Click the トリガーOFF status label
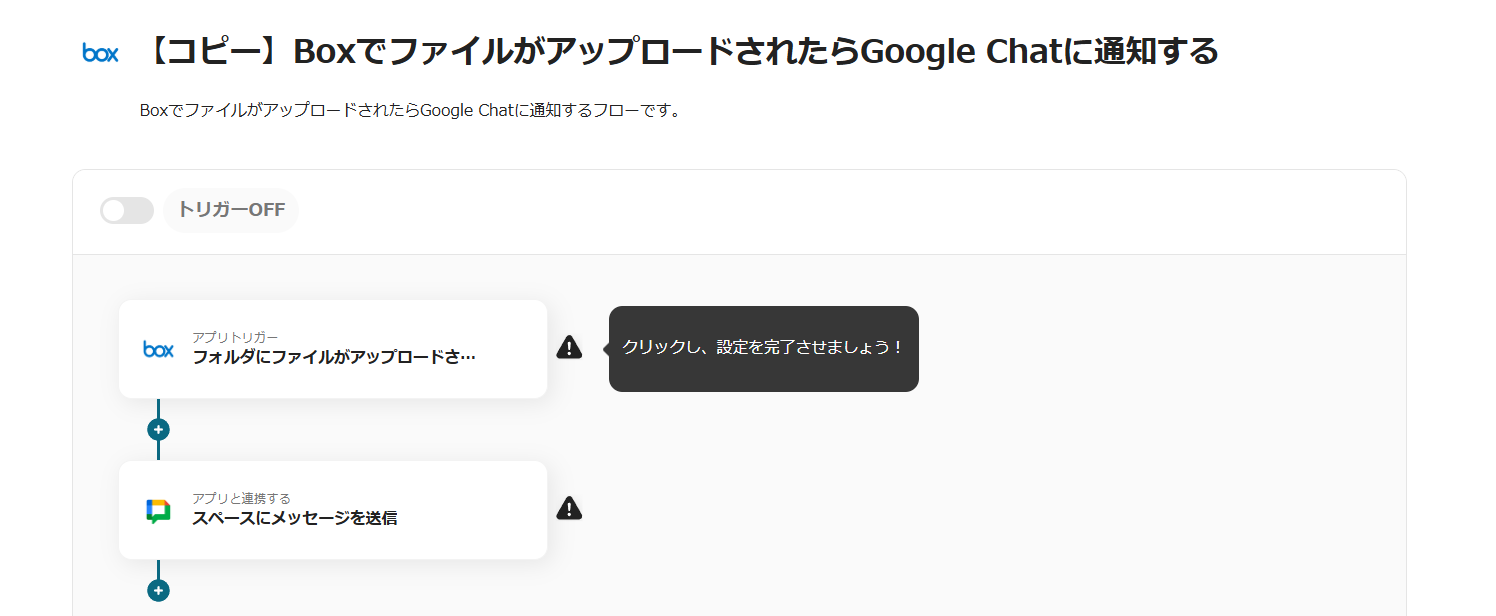The height and width of the screenshot is (616, 1496). tap(231, 210)
